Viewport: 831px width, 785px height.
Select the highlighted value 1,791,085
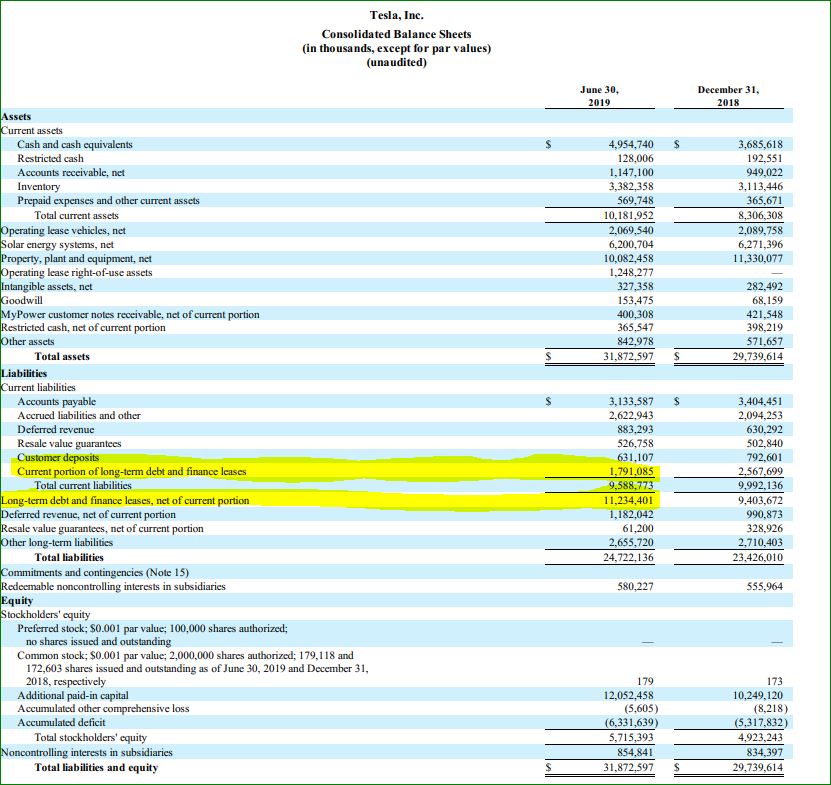[x=631, y=471]
